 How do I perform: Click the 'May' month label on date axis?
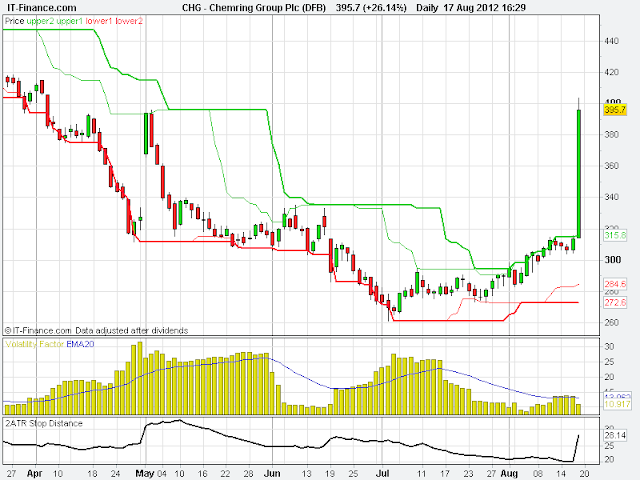[x=145, y=473]
